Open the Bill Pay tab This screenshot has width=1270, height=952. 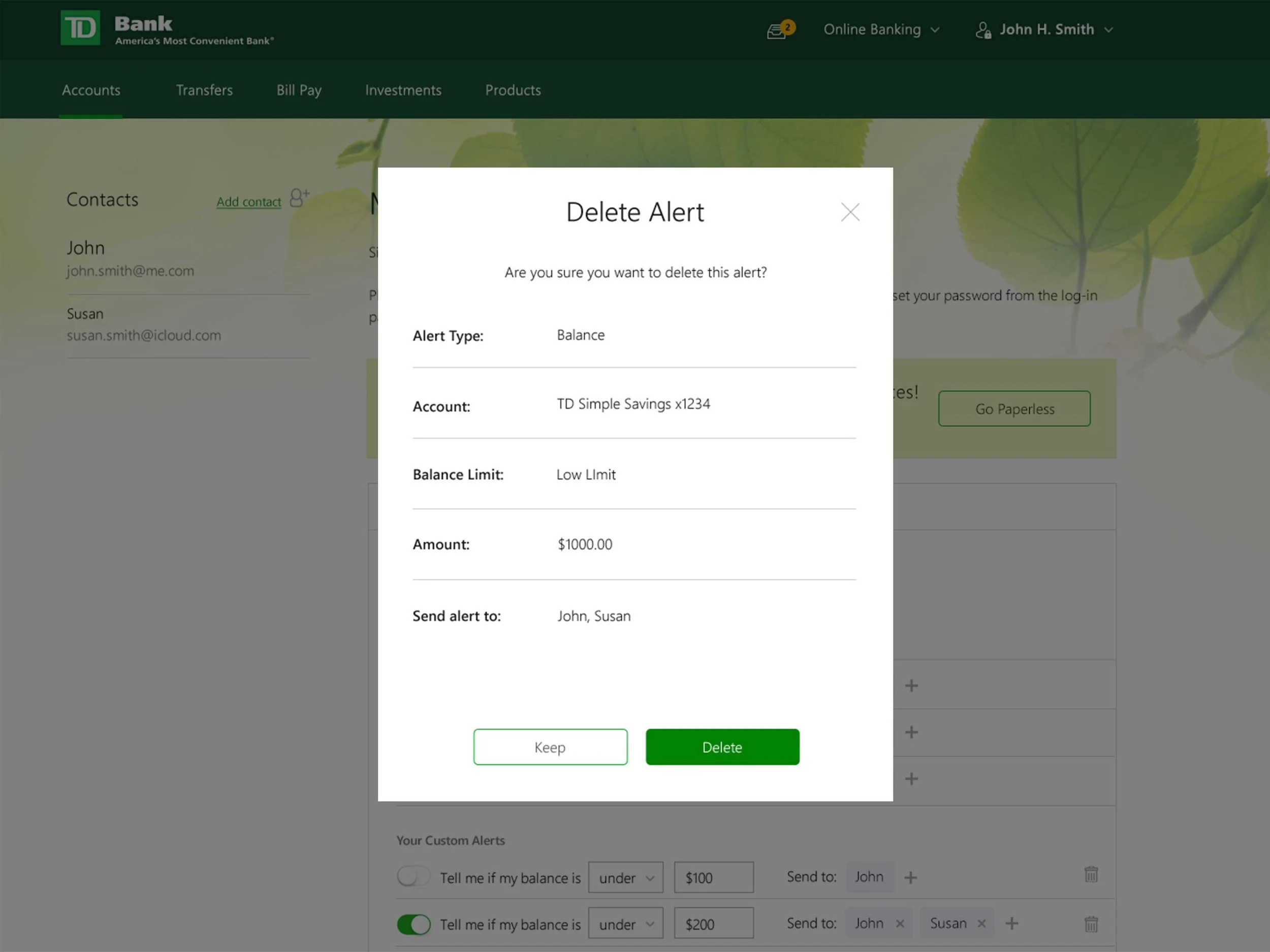click(299, 91)
